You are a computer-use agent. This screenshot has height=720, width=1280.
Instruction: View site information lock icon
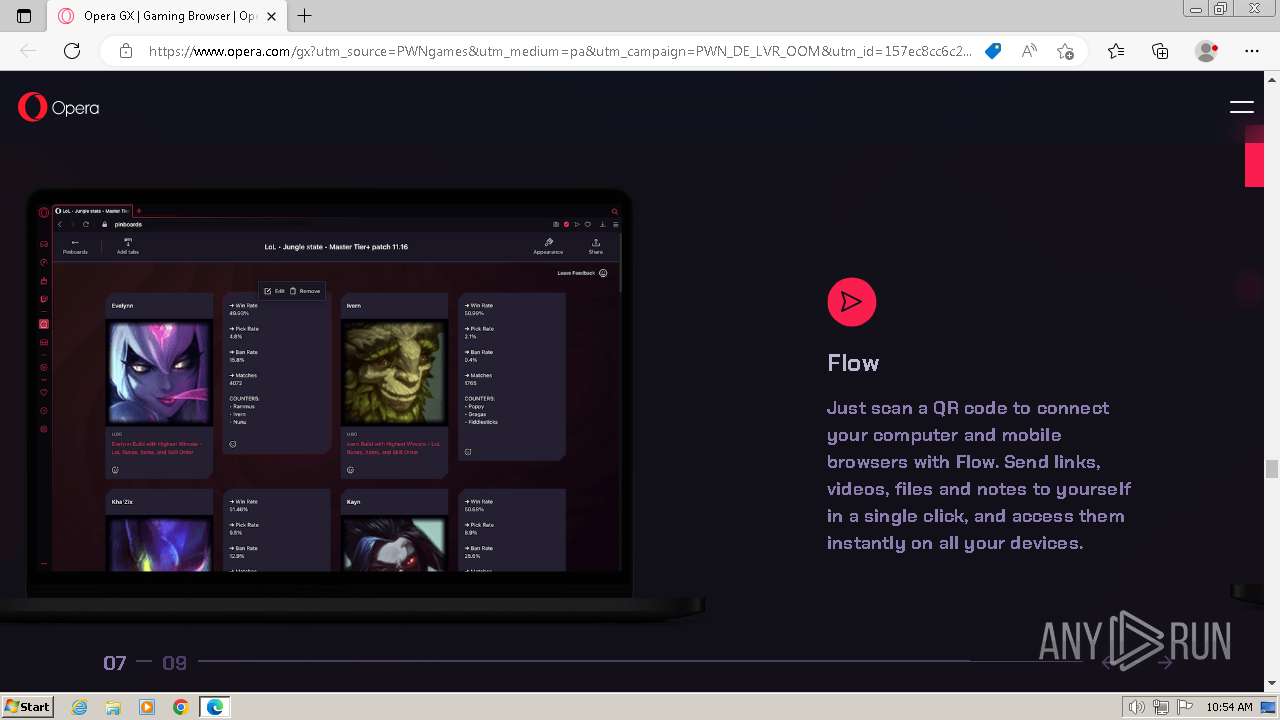126,51
